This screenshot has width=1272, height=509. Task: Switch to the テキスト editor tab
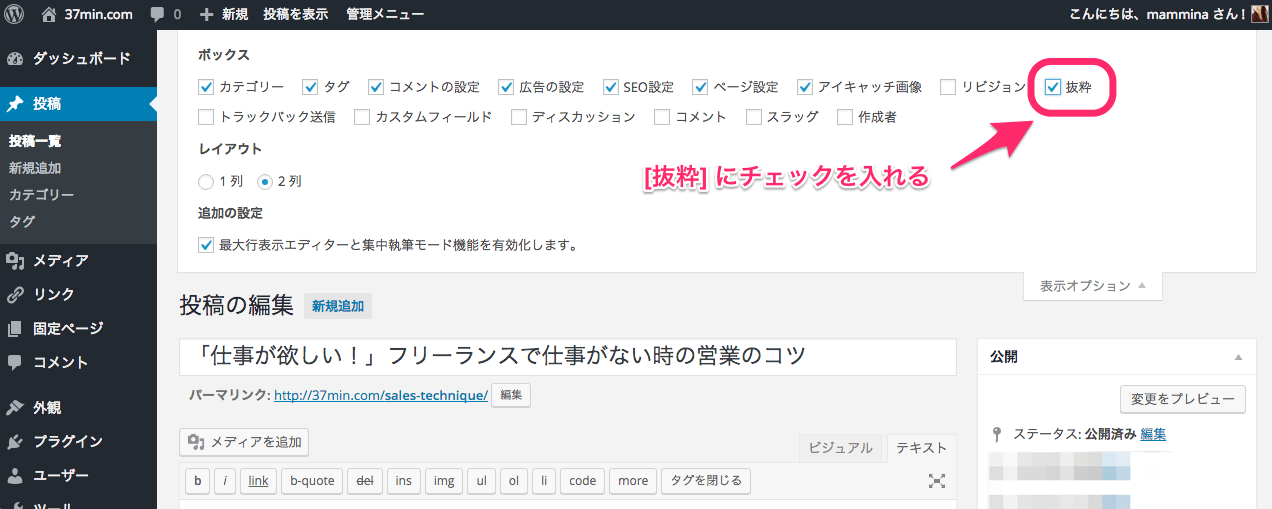922,448
